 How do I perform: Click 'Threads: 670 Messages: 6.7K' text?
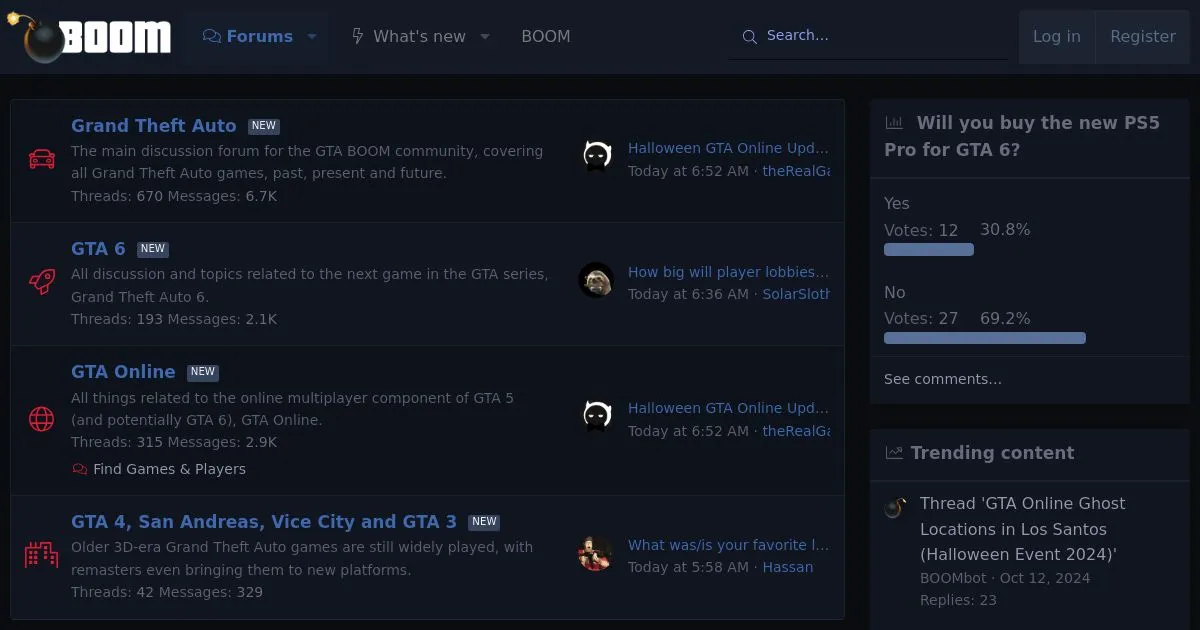174,196
